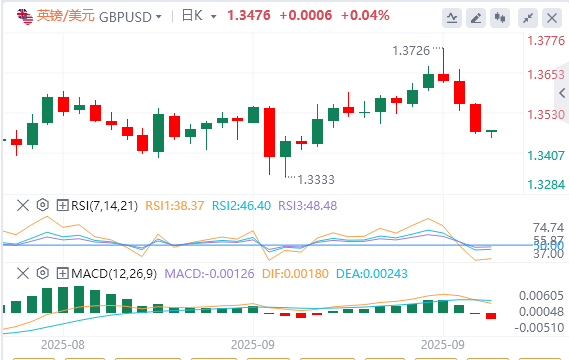Open MACD settings hexagon icon

[x=43, y=273]
